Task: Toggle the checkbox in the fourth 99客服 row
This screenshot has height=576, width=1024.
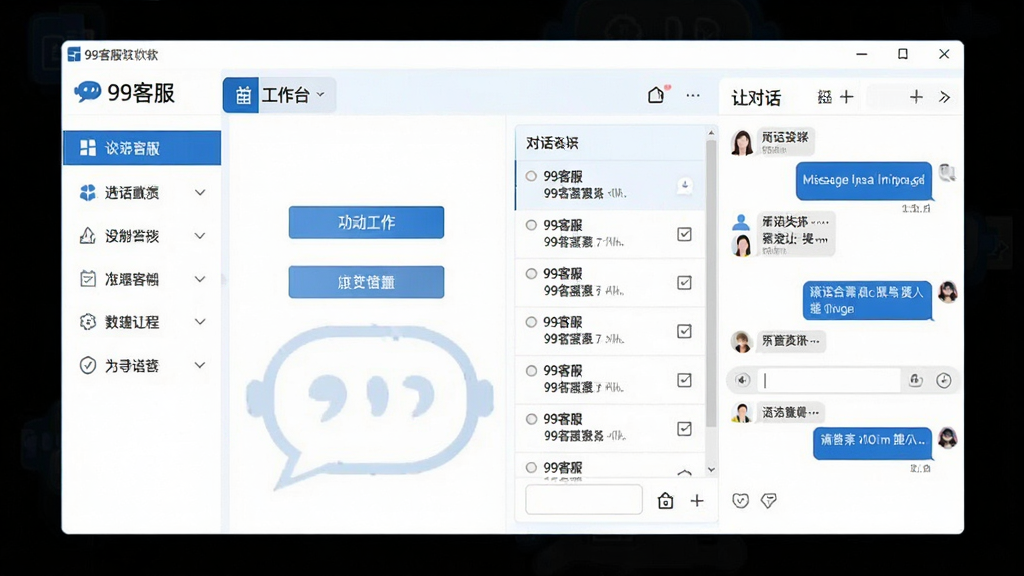Action: coord(684,331)
